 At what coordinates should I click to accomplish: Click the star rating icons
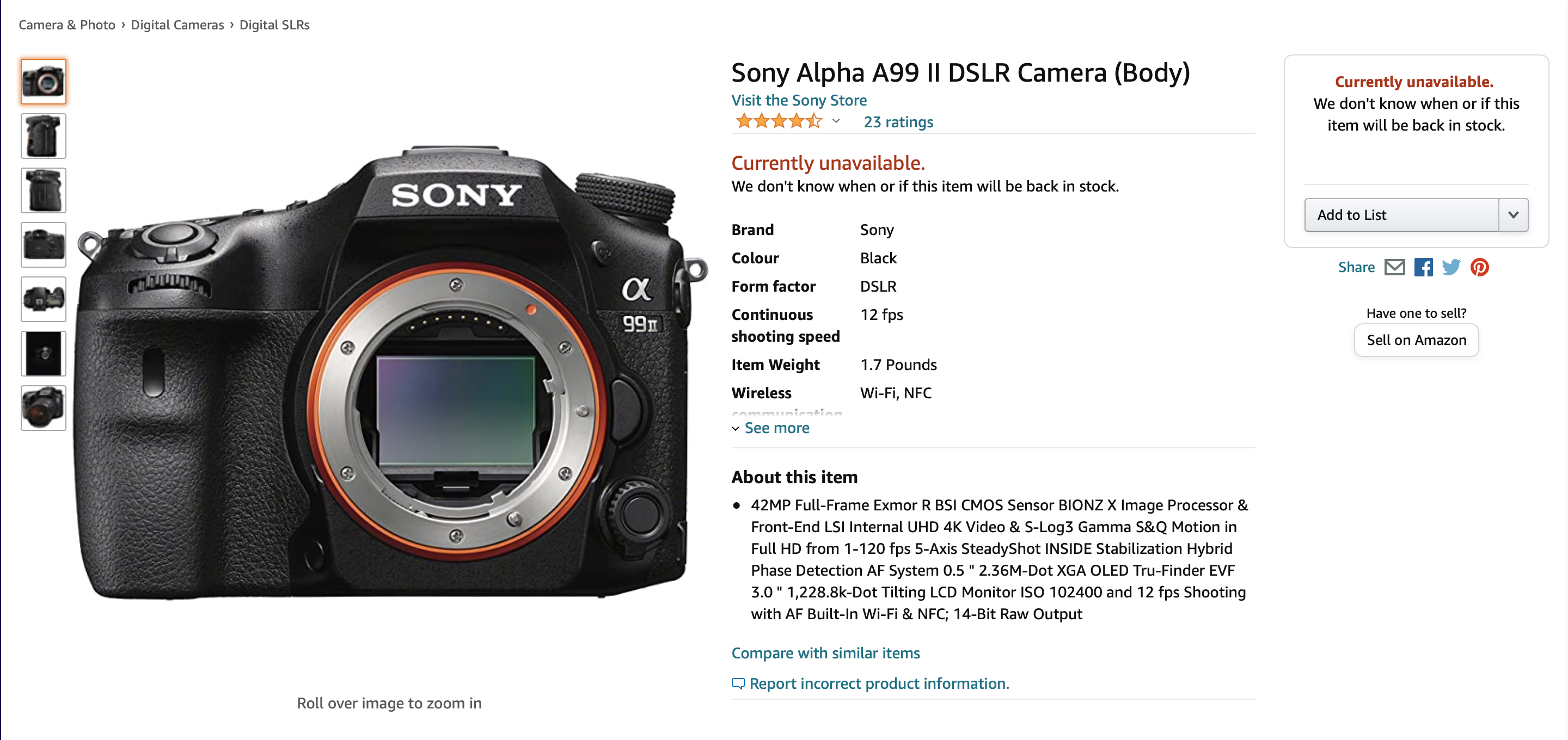(779, 122)
